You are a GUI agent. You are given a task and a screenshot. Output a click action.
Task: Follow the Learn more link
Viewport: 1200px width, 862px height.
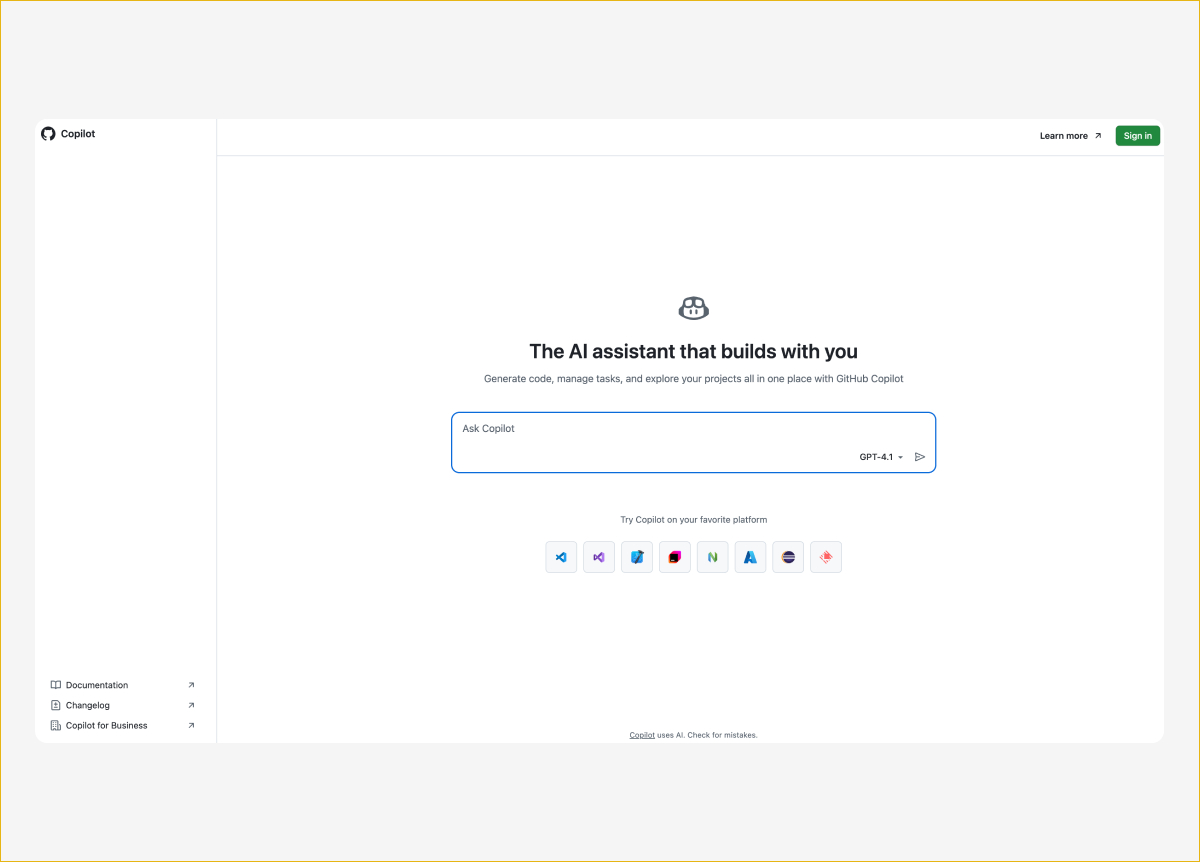[1070, 136]
